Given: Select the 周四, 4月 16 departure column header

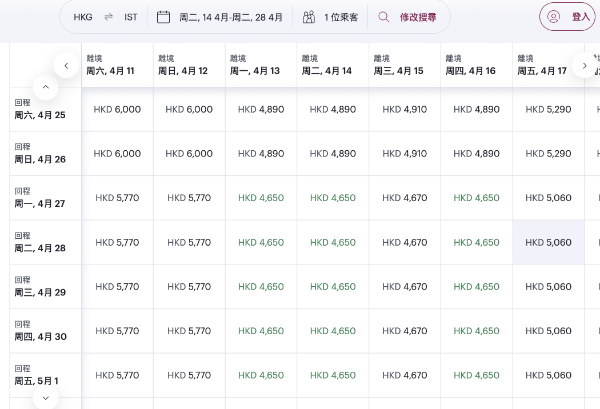Looking at the screenshot, I should [x=476, y=66].
